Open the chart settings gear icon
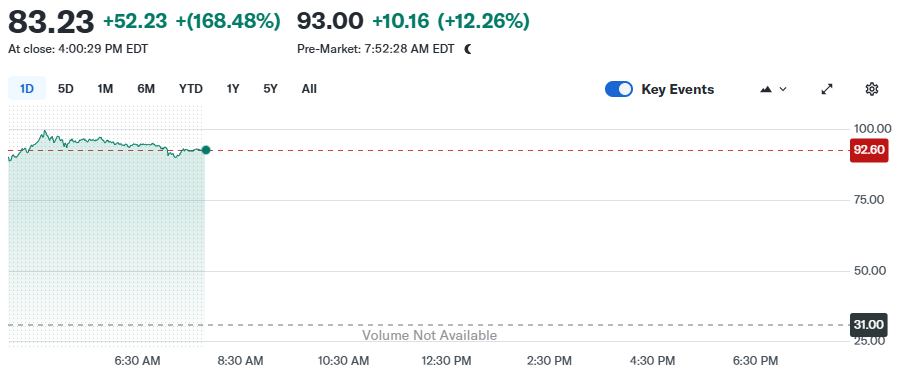Image resolution: width=910 pixels, height=378 pixels. click(x=871, y=89)
